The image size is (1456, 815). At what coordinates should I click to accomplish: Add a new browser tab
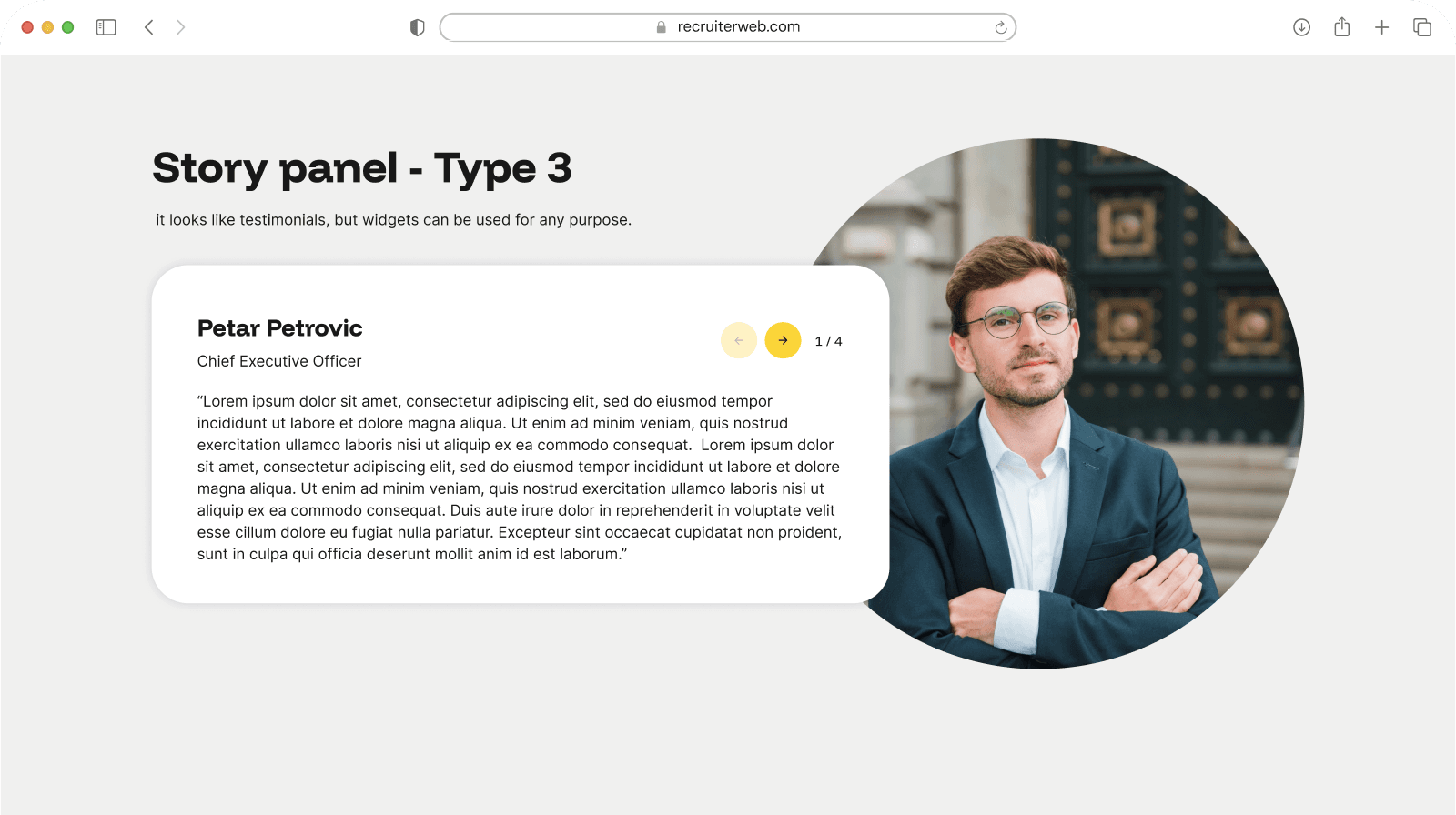[x=1381, y=27]
